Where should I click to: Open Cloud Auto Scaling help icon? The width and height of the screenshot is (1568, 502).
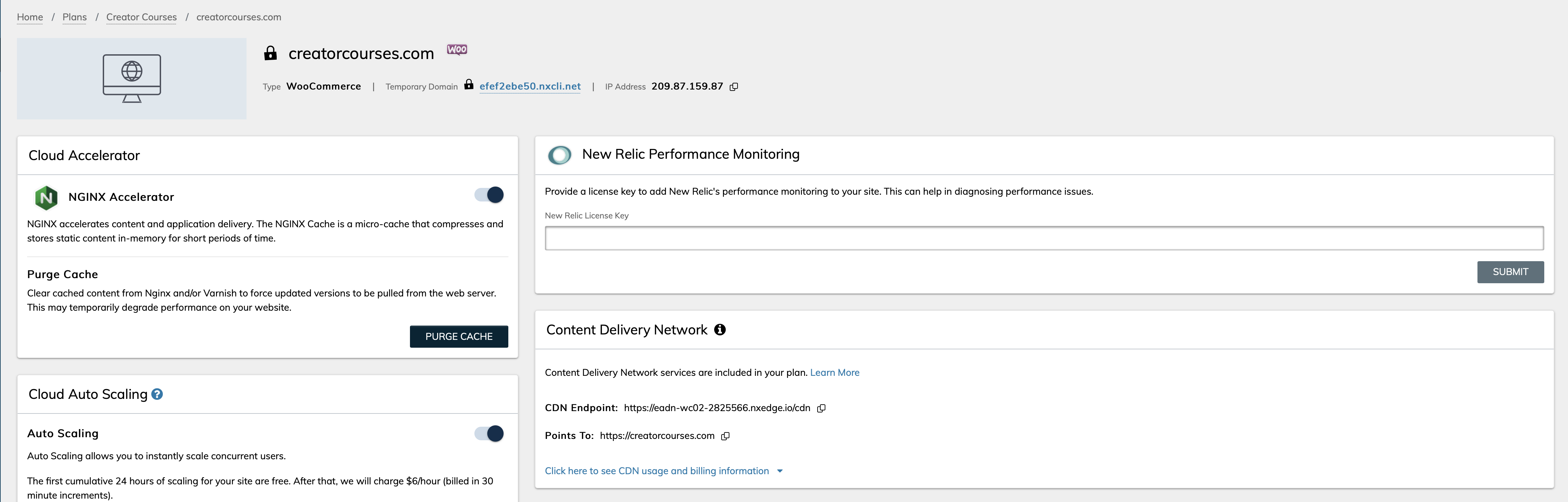coord(157,394)
